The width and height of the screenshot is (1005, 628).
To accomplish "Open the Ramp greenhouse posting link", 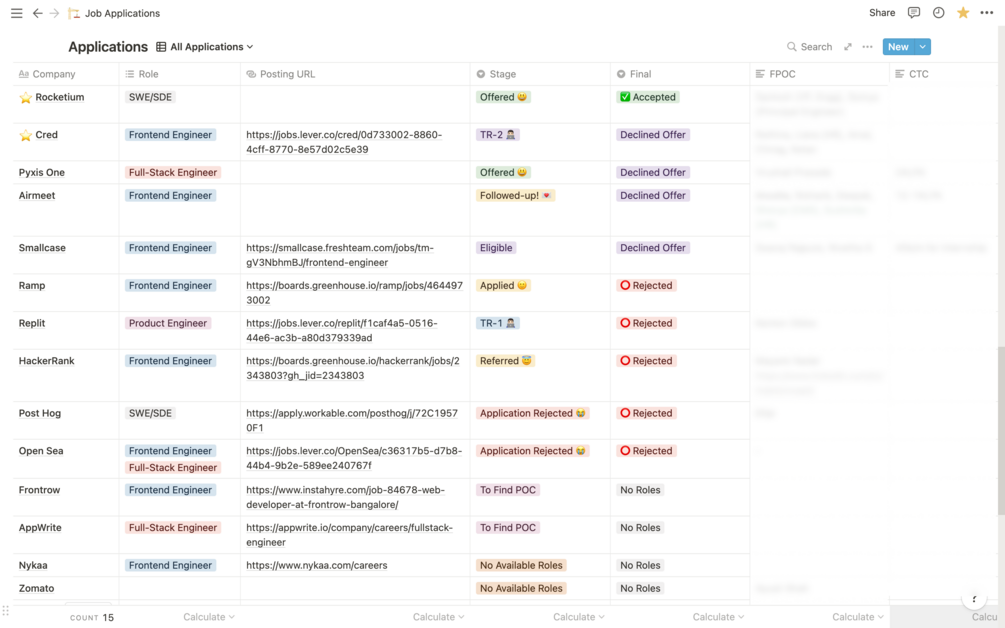I will 354,293.
